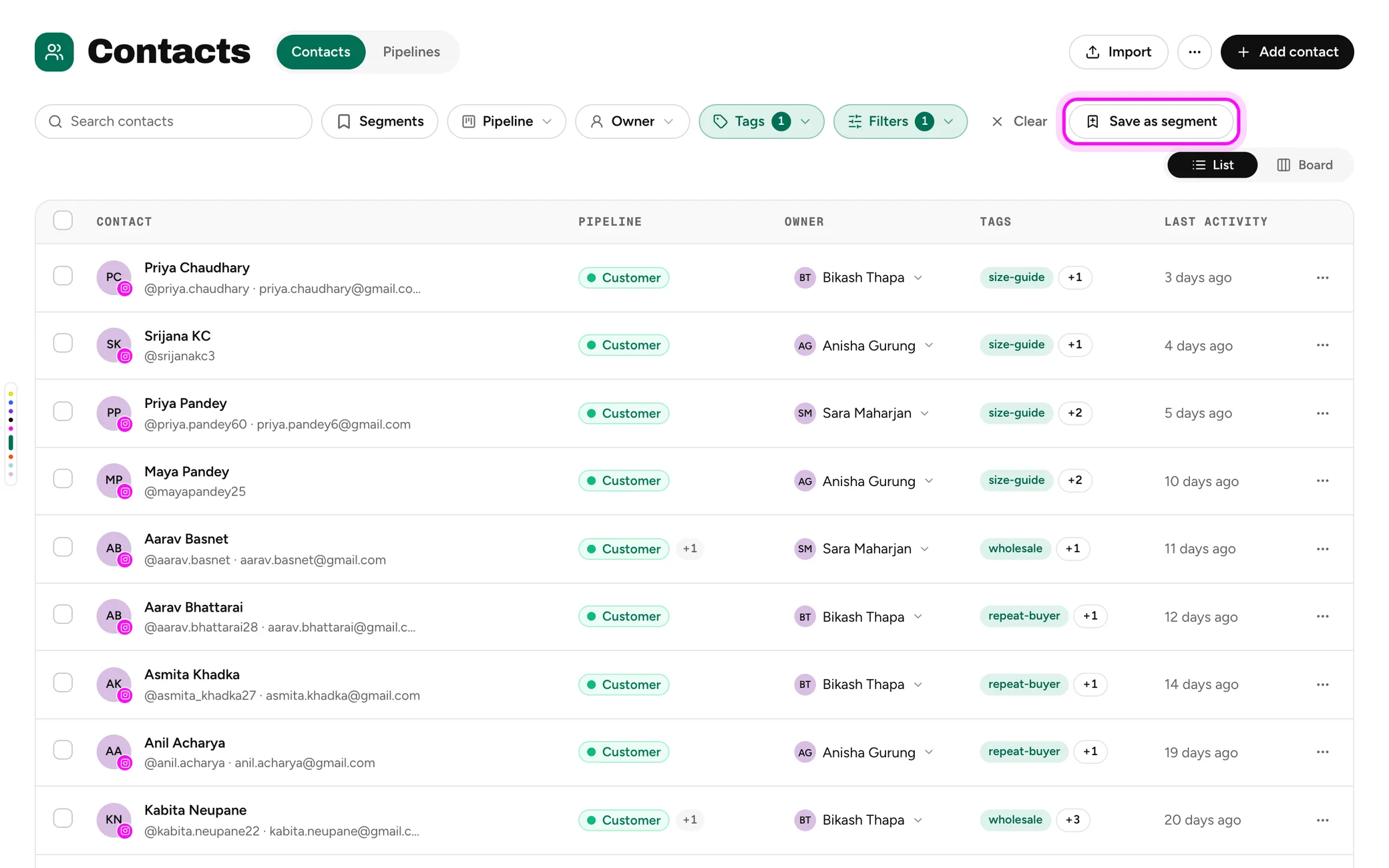
Task: Check the box for Maya Pandey
Action: tap(63, 479)
